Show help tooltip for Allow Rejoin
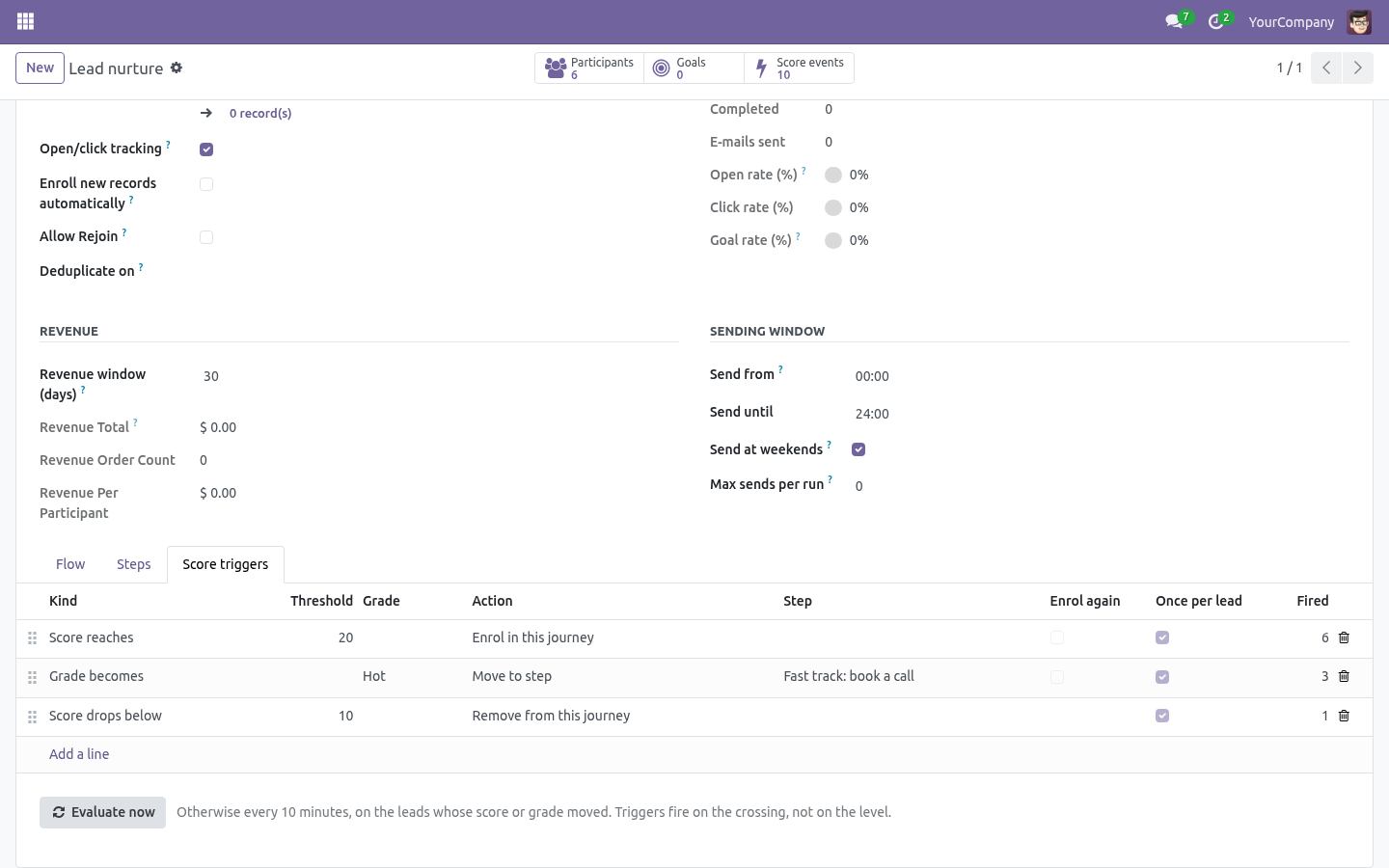This screenshot has width=1389, height=868. [124, 232]
